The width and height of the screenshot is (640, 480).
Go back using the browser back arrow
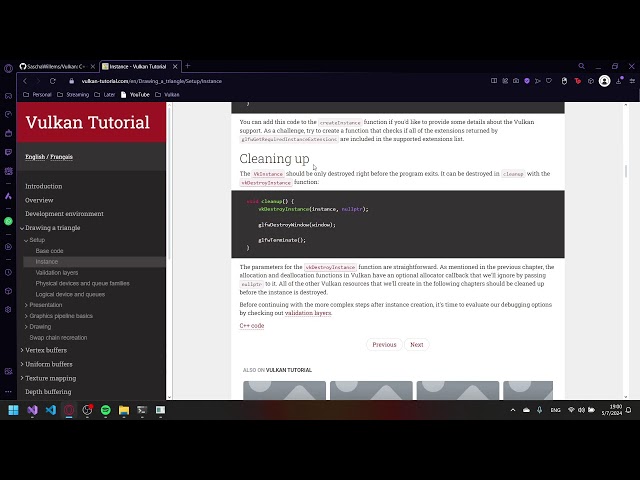click(x=25, y=81)
